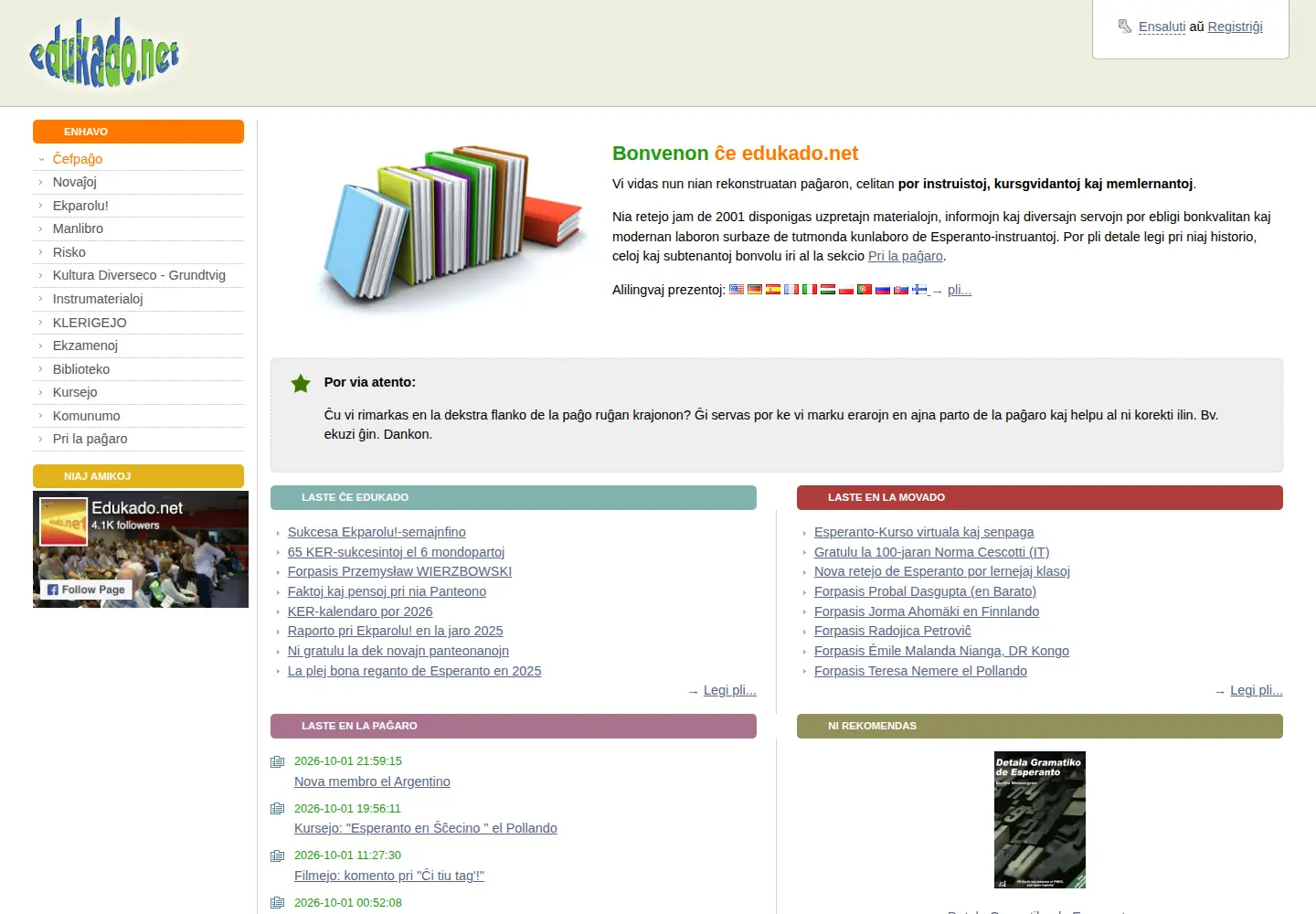Open the German flag presentation

(x=755, y=290)
